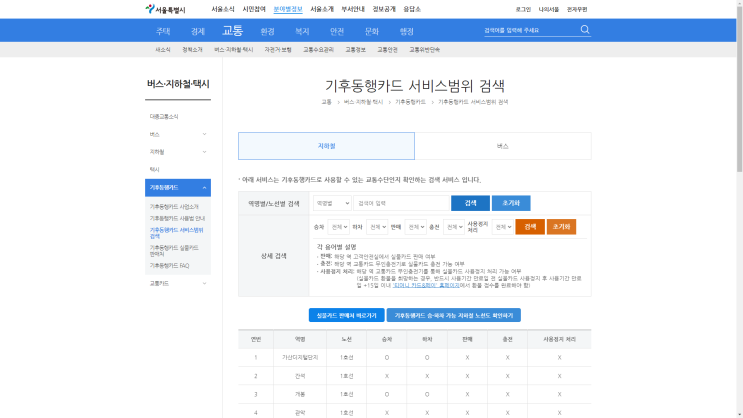Click 가산디지털단지 station name cell

(300, 357)
